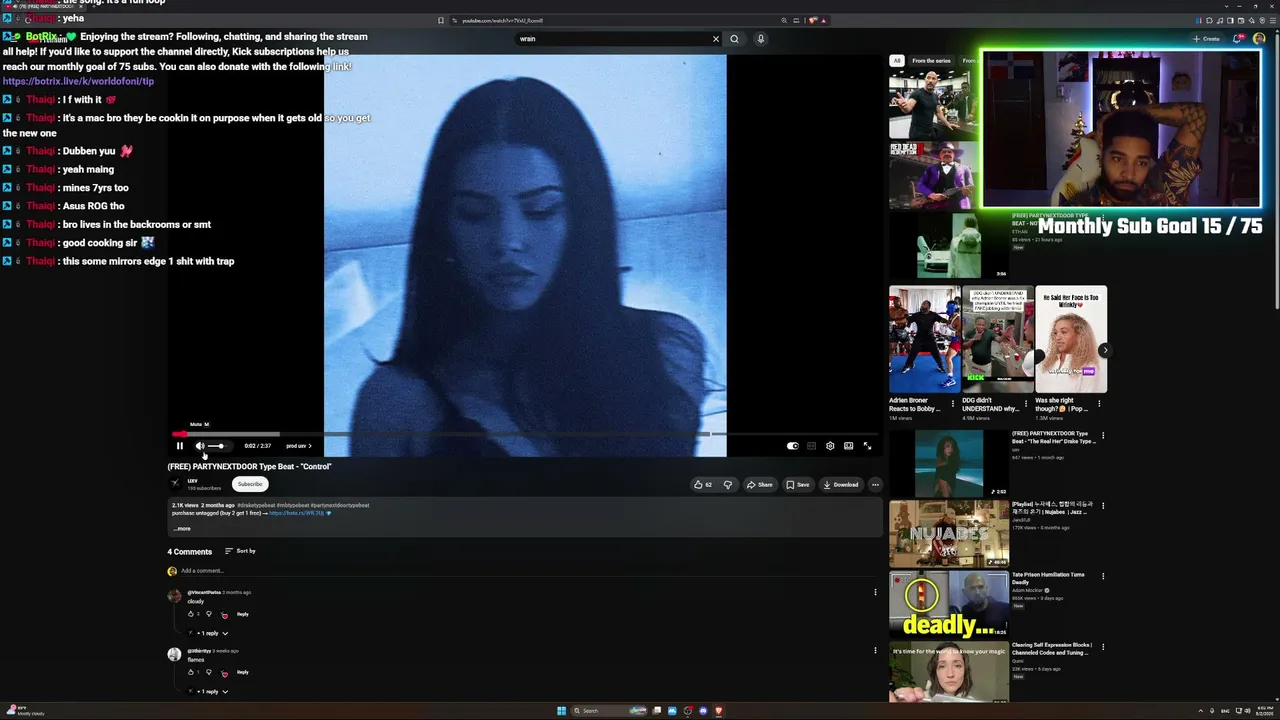Start voice search with microphone icon
This screenshot has width=1280, height=720.
pos(760,39)
